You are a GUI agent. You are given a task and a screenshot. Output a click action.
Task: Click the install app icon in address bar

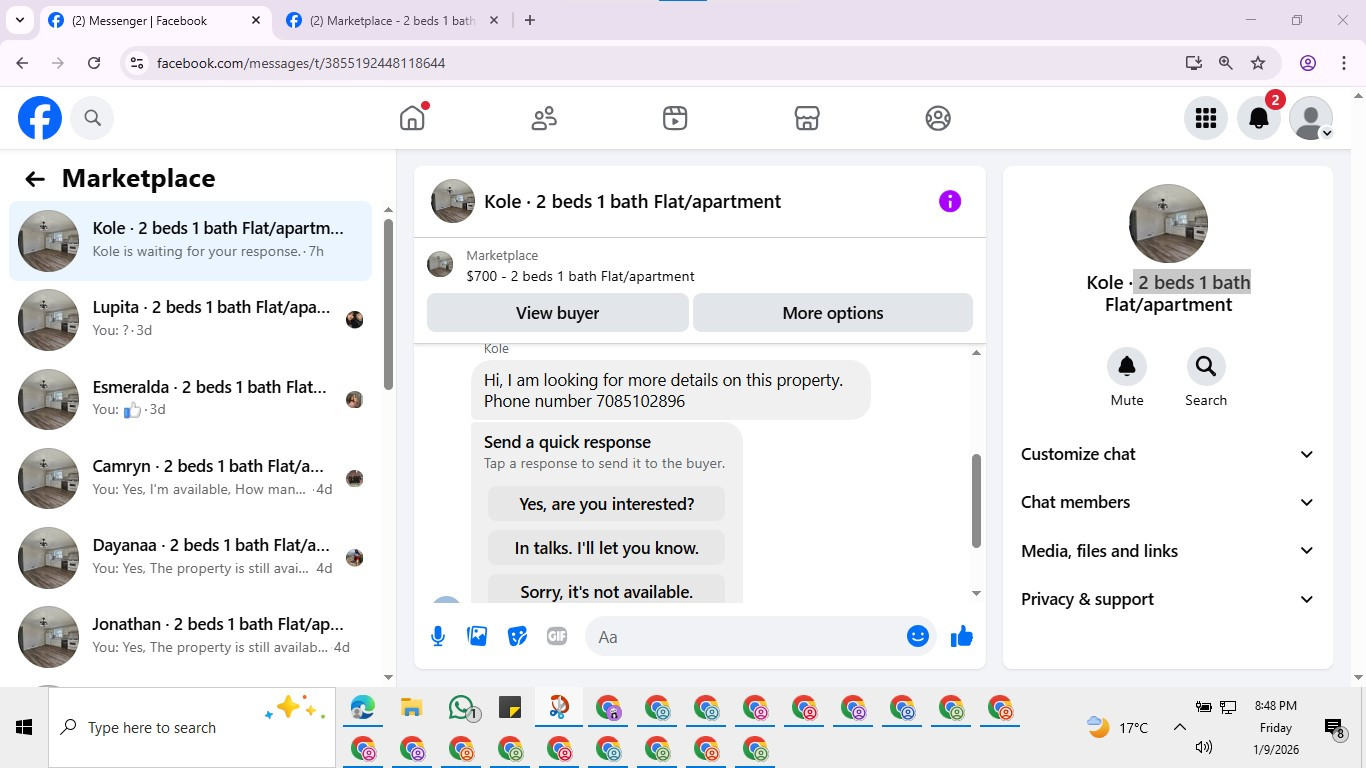[1193, 63]
